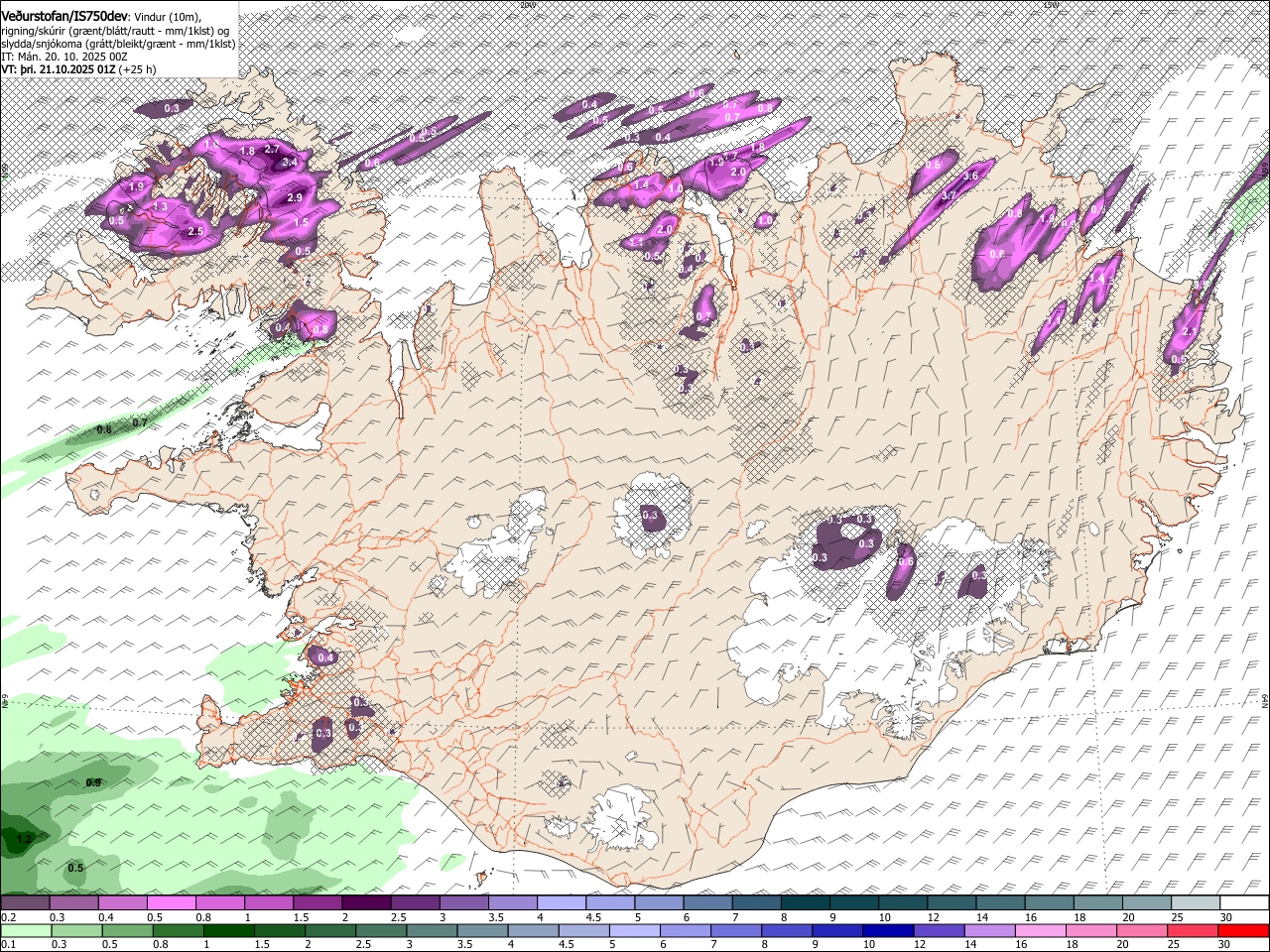
Task: Click the pale green 0.1–0.3 swatch in lower legend
Action: coord(27,931)
